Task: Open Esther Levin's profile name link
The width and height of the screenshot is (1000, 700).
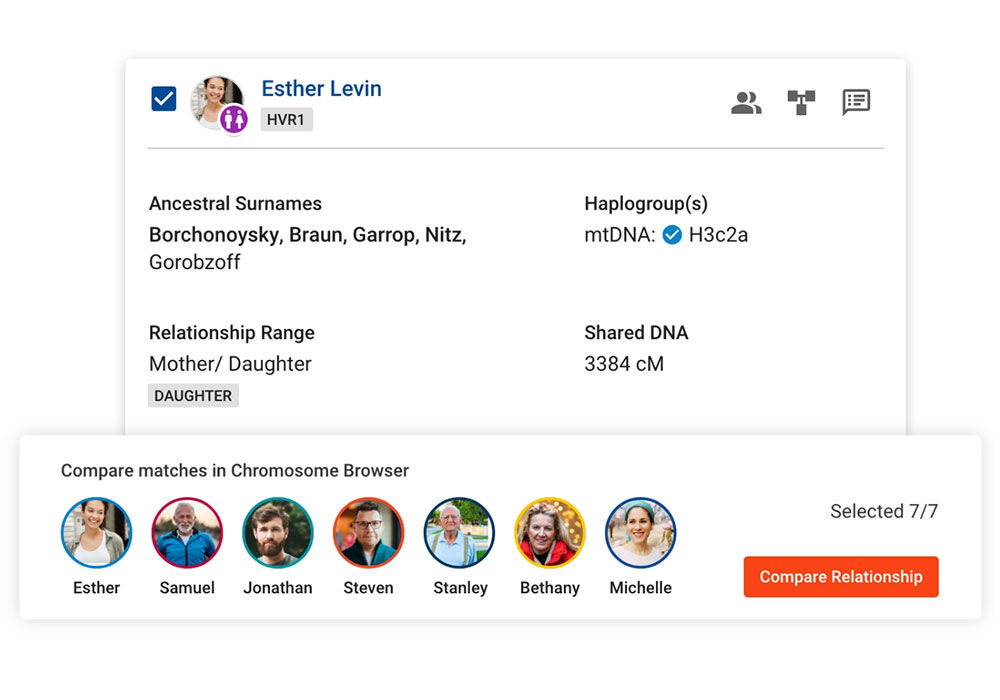Action: pos(321,89)
